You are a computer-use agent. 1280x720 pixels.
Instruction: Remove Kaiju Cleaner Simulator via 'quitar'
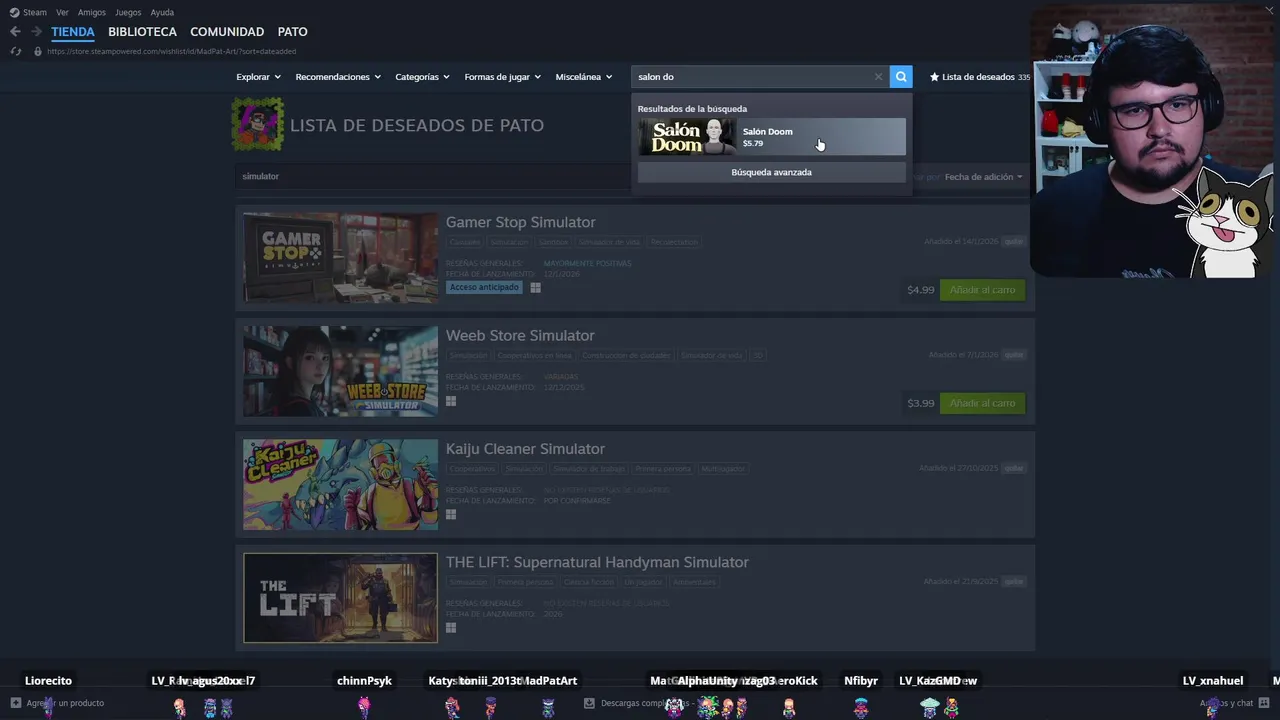tap(1014, 468)
